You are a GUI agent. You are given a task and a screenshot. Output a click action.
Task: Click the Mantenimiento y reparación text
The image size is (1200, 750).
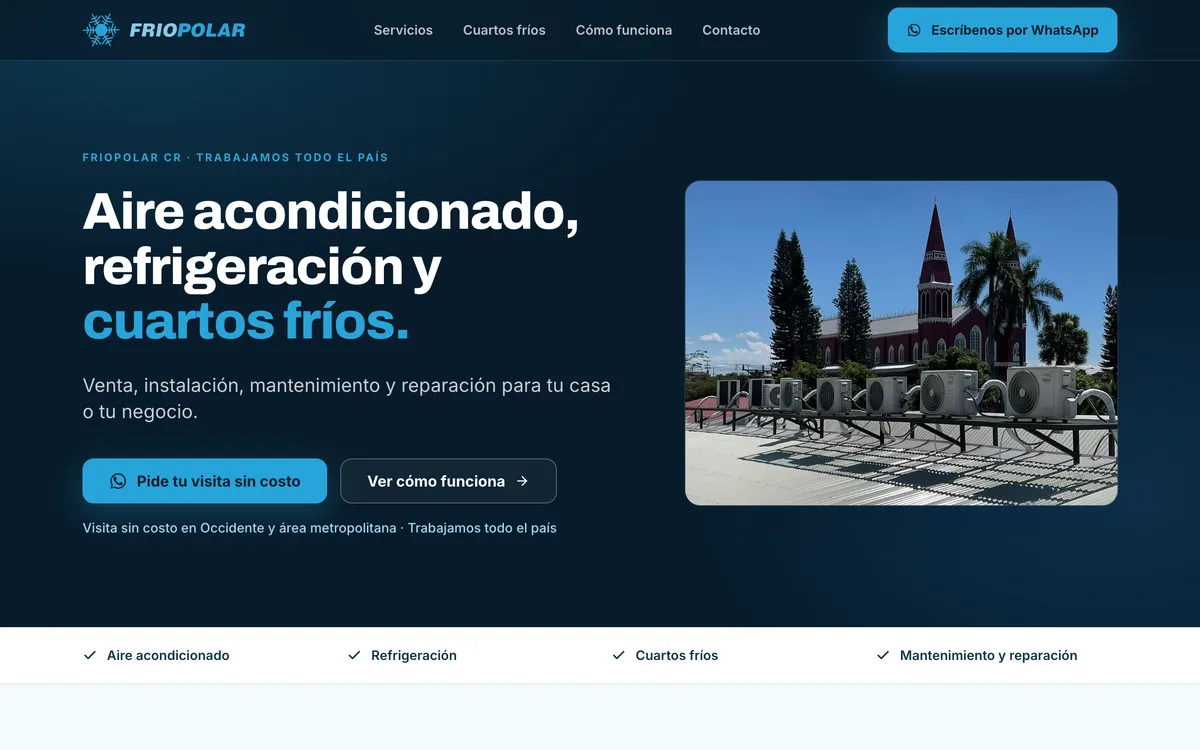pyautogui.click(x=989, y=656)
